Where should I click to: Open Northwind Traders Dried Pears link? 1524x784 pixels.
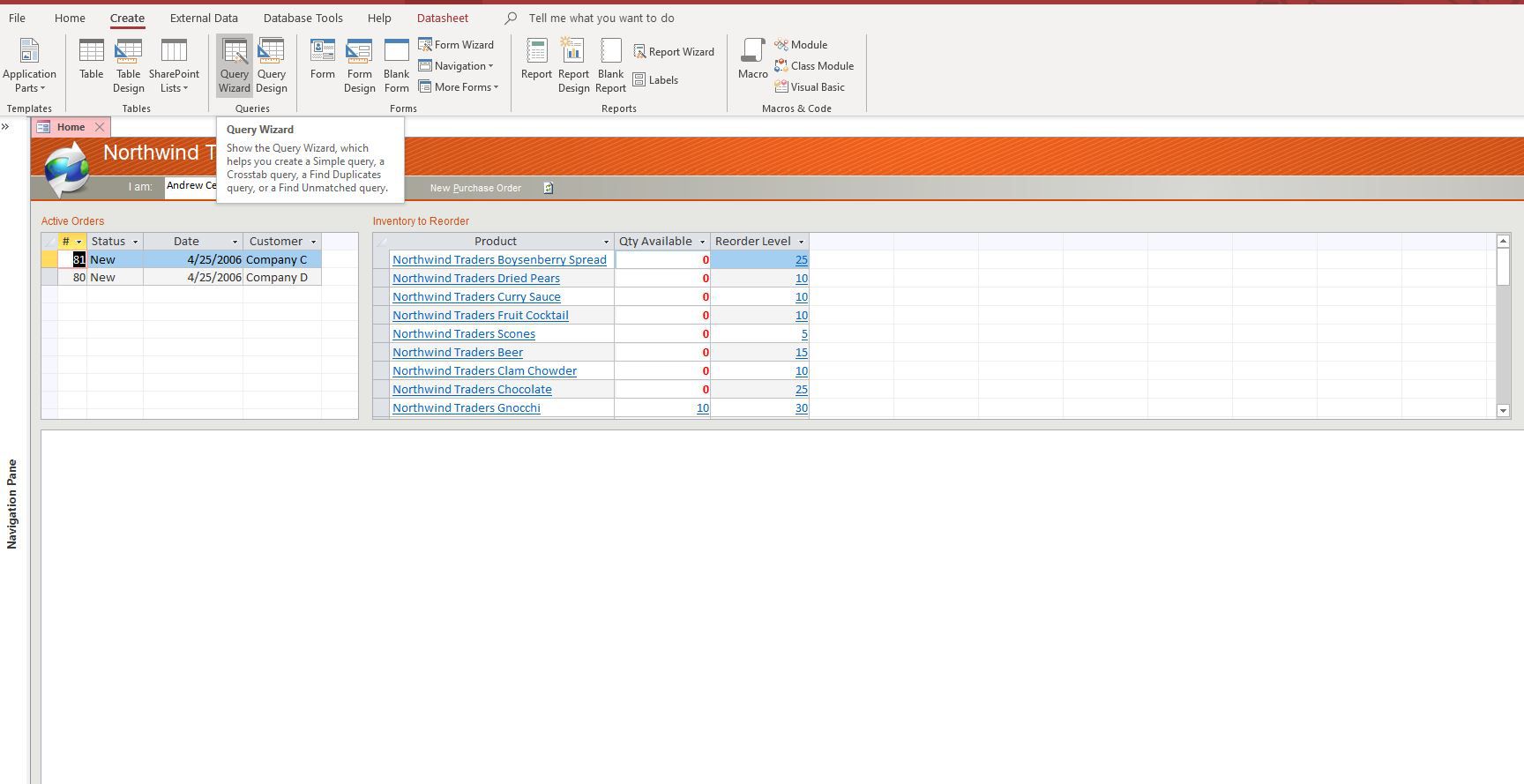coord(476,278)
